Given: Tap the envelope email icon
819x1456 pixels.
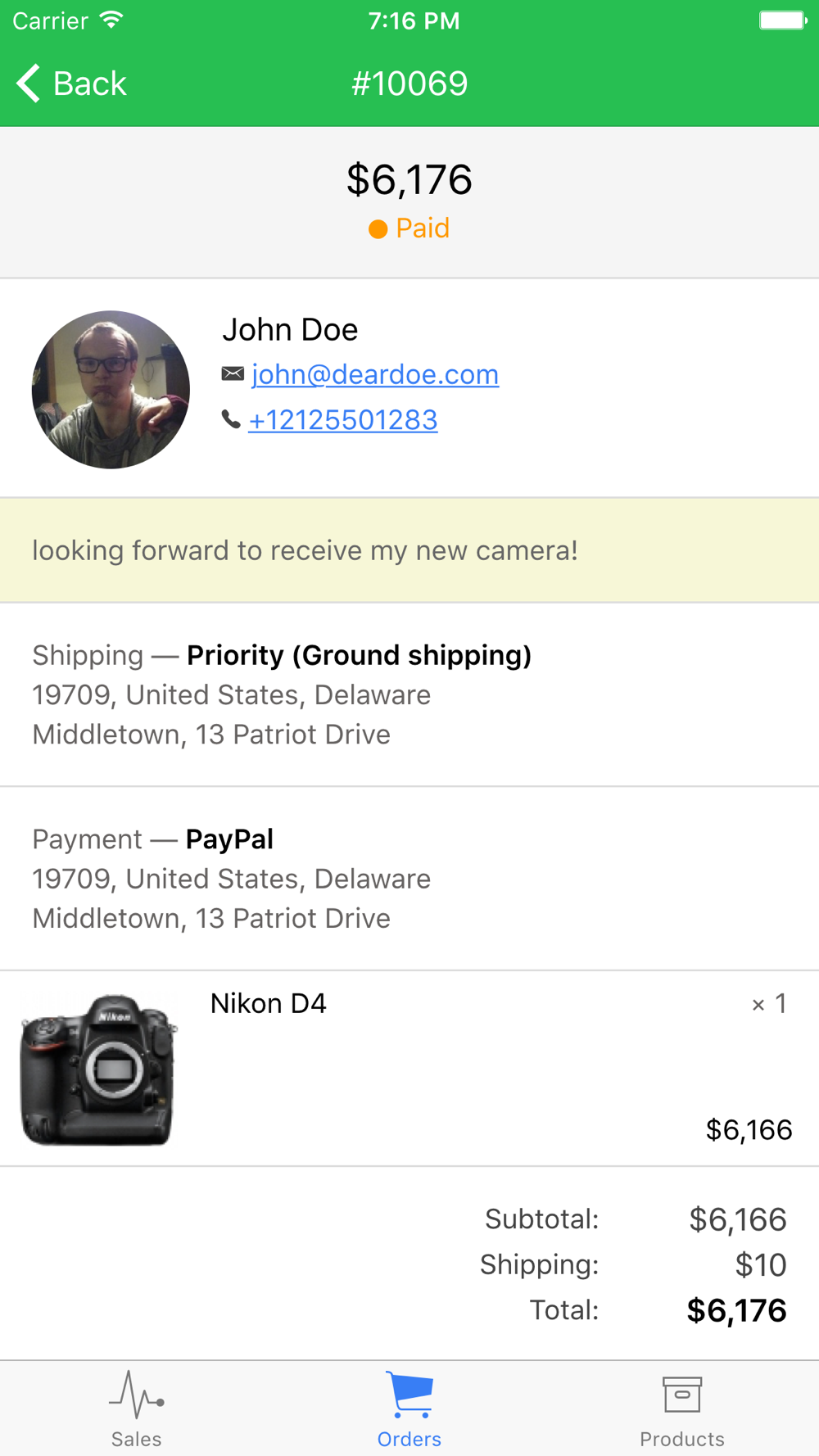Looking at the screenshot, I should [233, 374].
